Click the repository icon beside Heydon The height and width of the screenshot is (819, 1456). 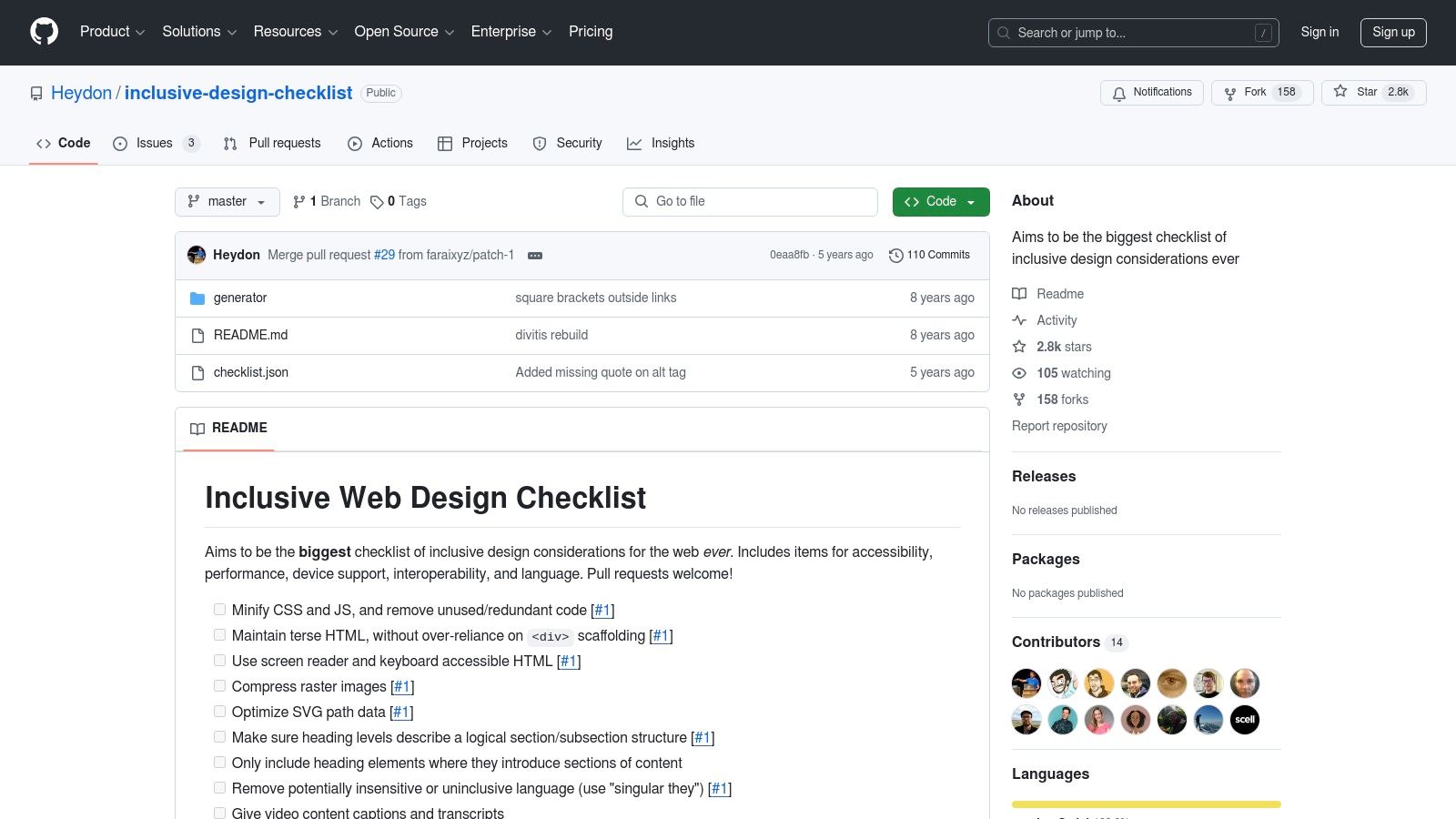[36, 94]
